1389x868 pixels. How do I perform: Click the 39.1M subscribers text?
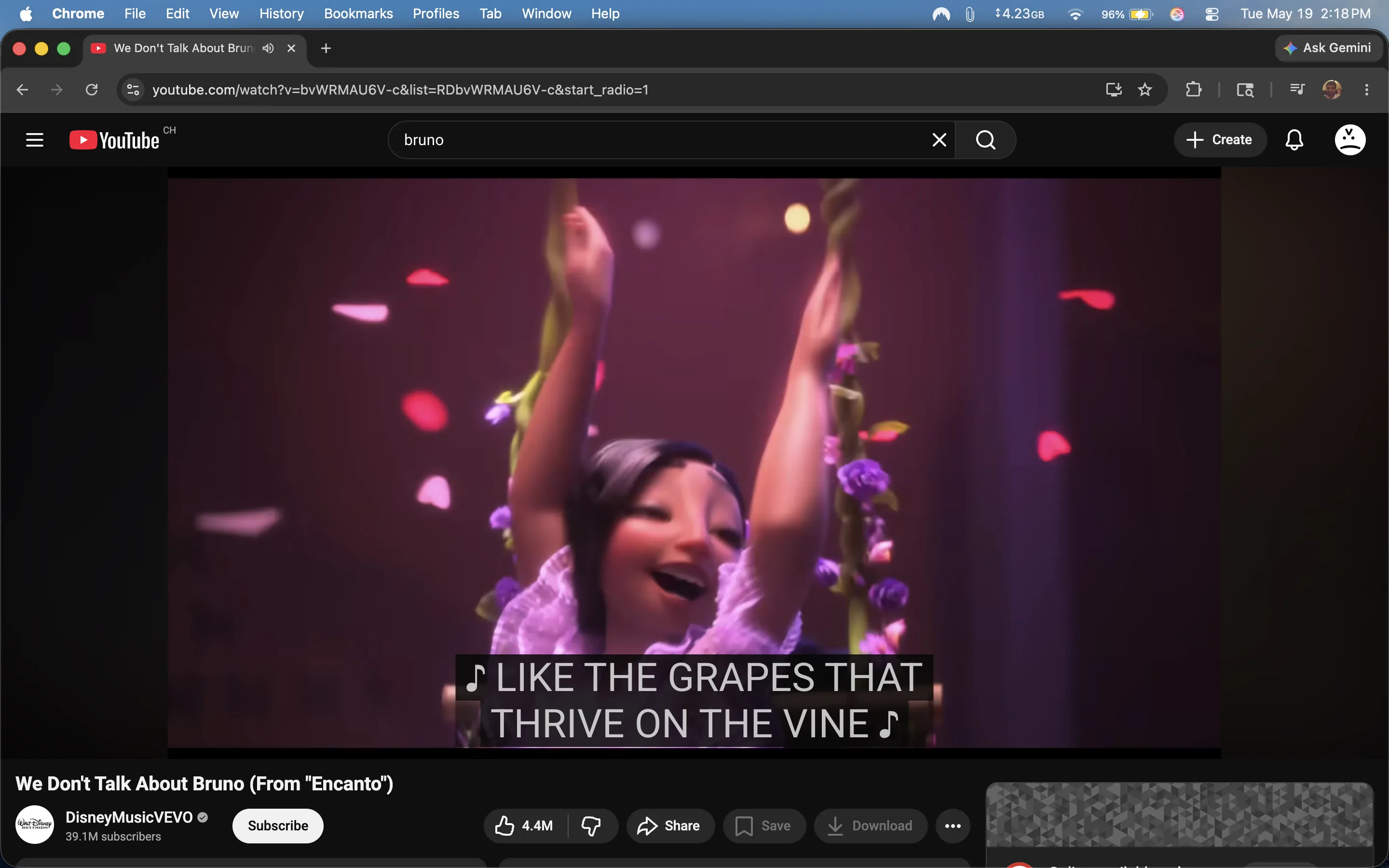pyautogui.click(x=113, y=837)
